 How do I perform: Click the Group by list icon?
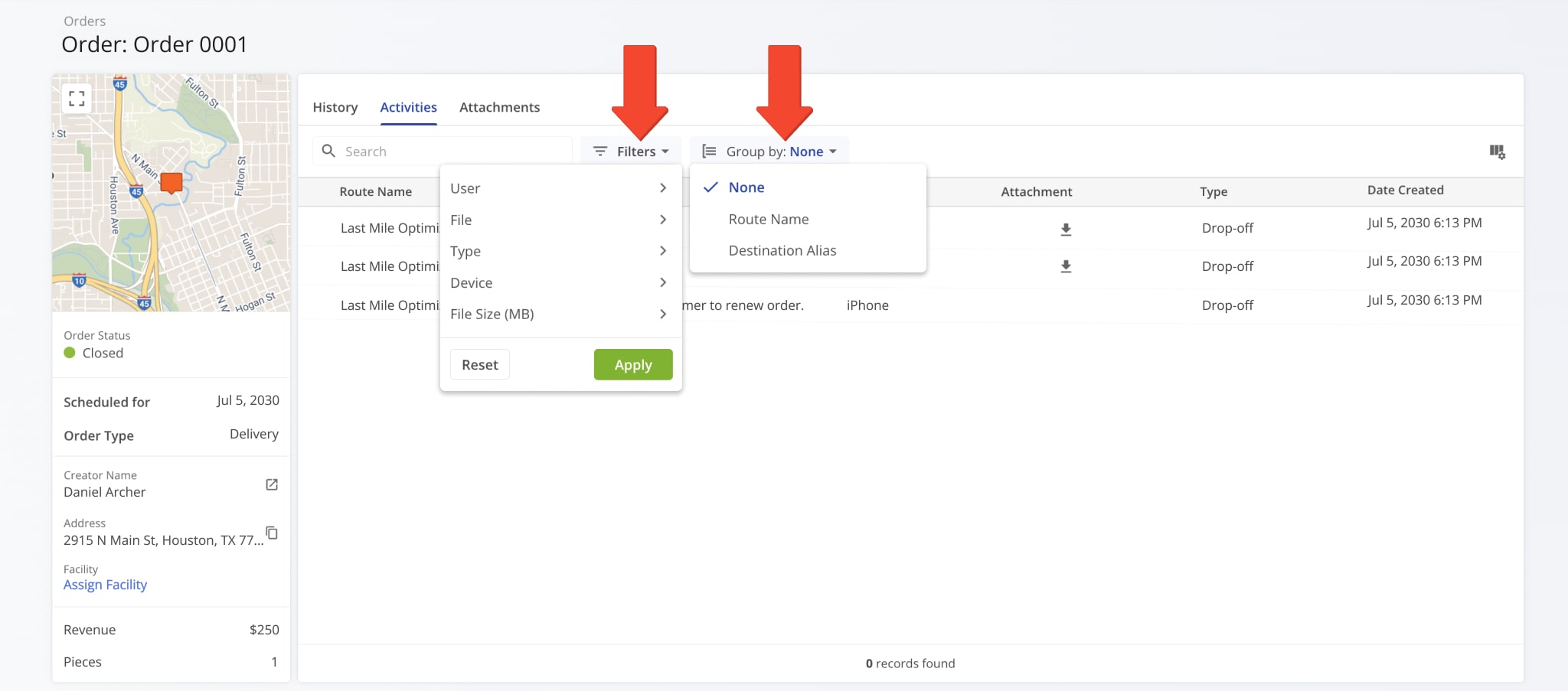(710, 152)
